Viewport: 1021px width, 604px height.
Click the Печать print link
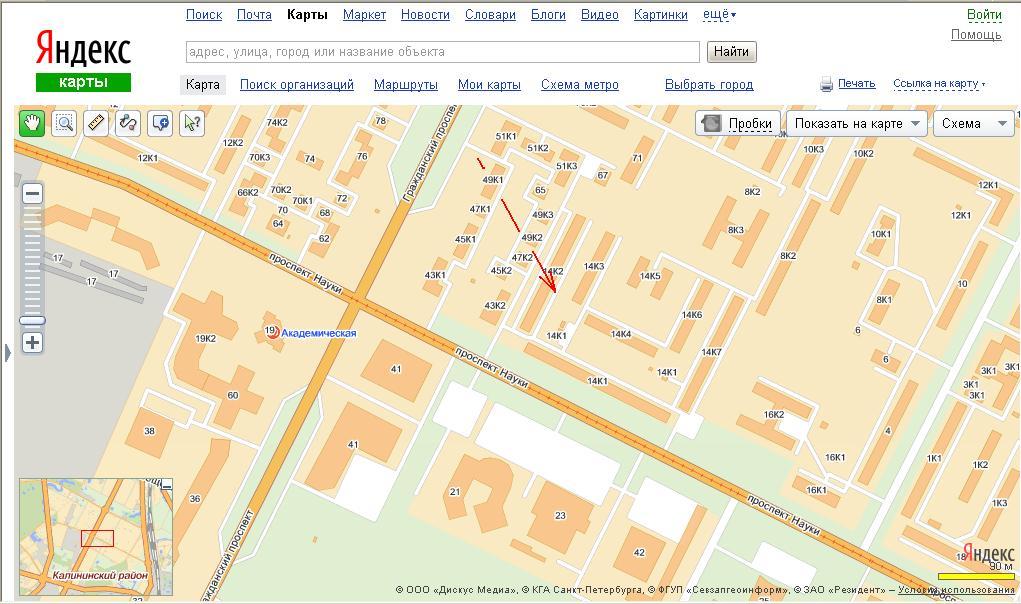tap(856, 84)
